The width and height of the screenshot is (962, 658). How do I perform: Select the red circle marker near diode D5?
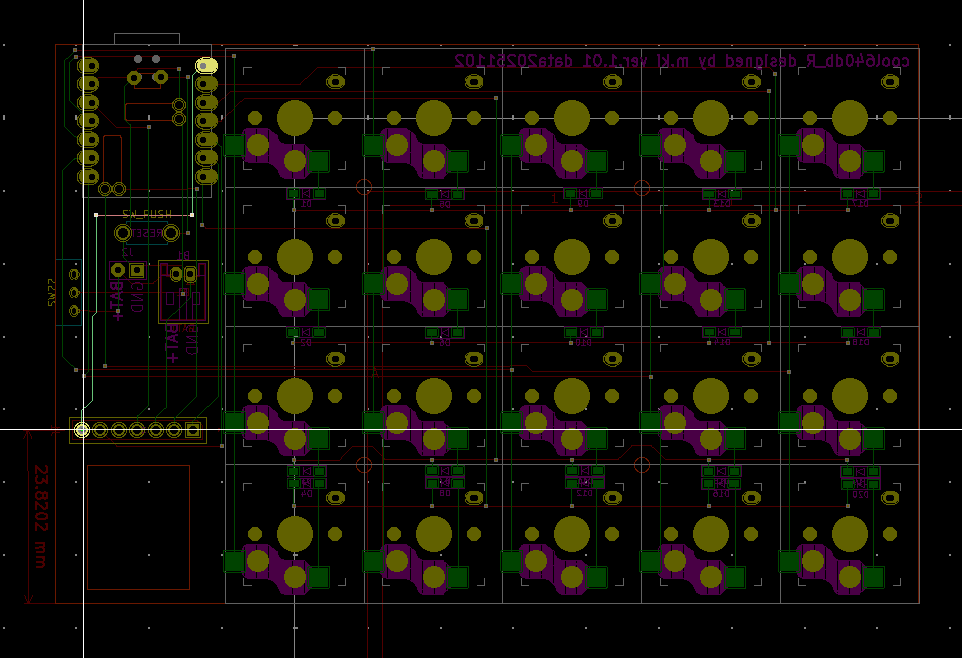click(x=364, y=187)
